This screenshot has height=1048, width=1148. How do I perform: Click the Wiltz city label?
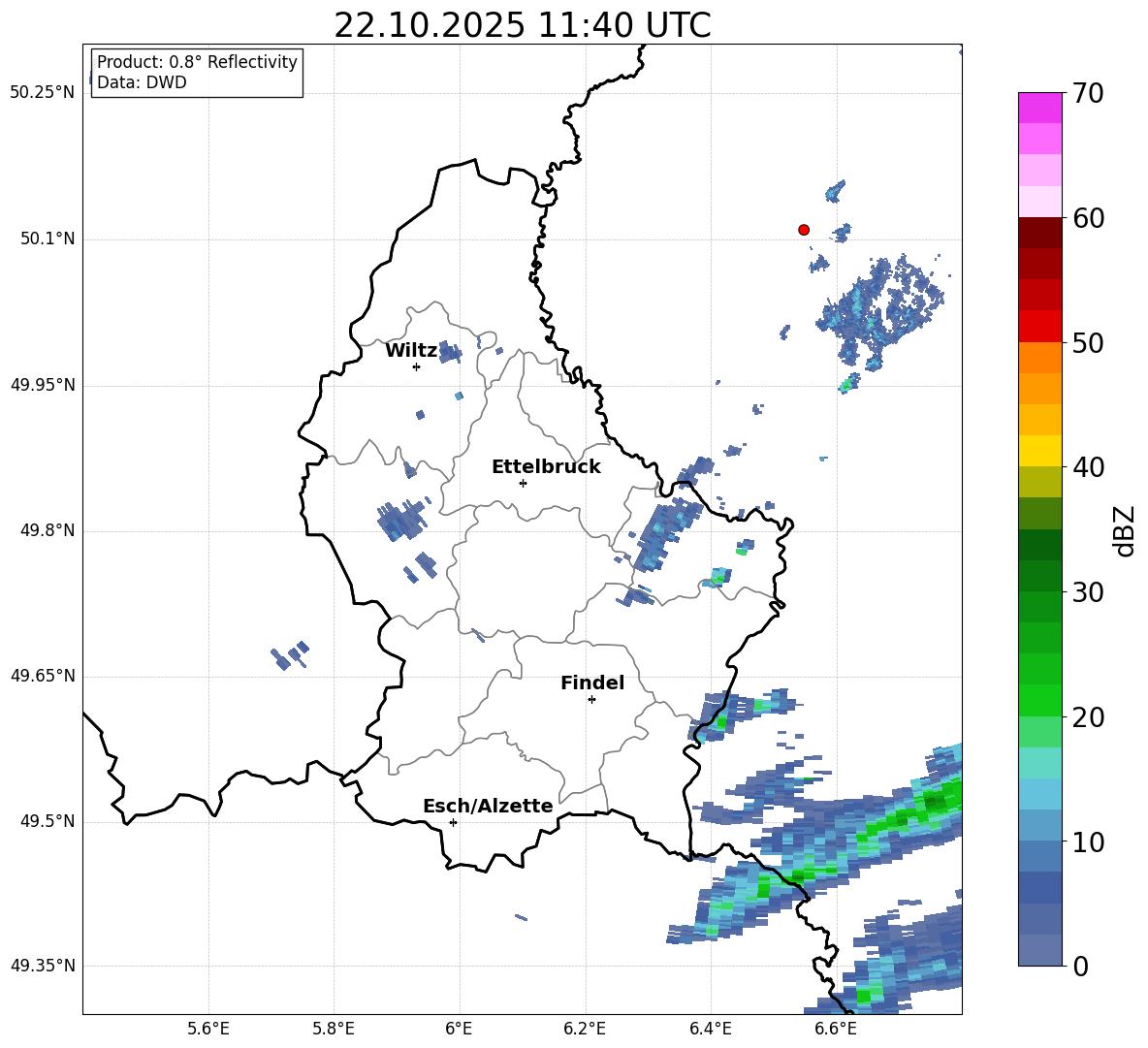click(x=411, y=351)
